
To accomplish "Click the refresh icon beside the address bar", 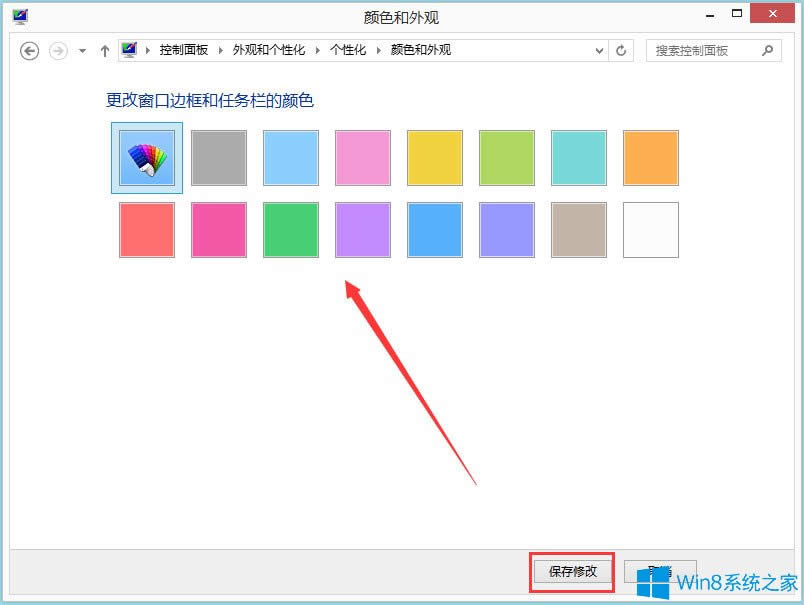I will point(621,50).
